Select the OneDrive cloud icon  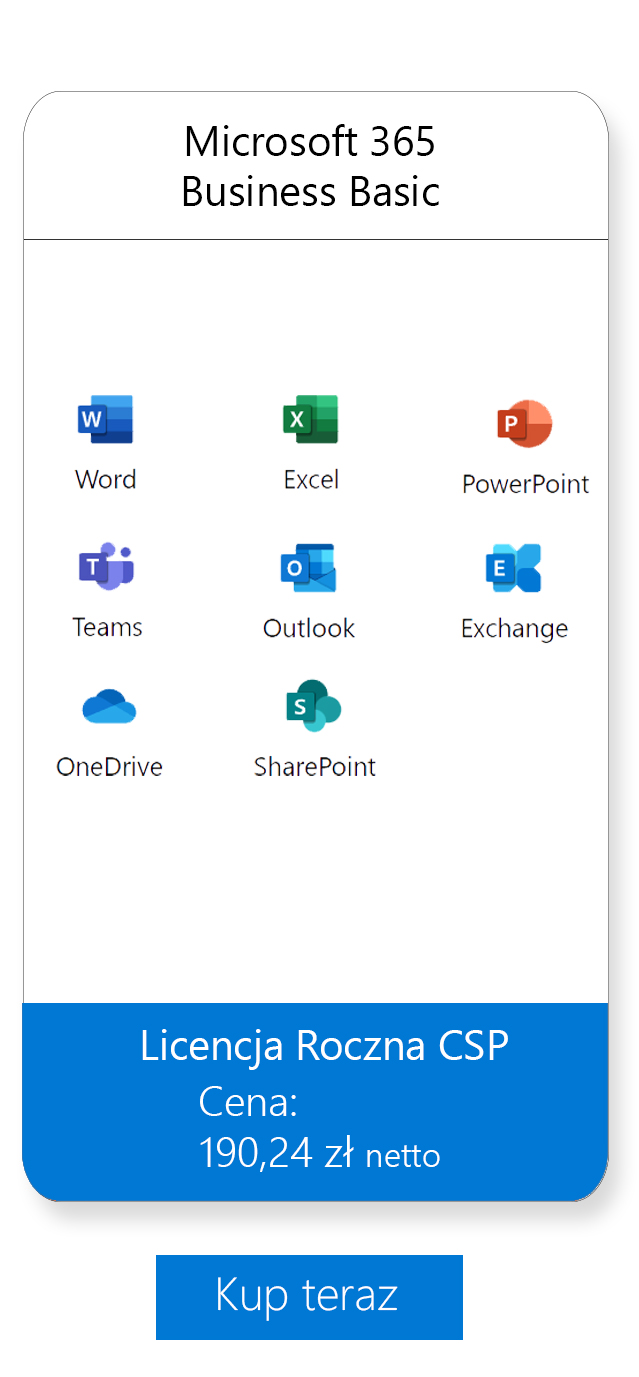tap(109, 707)
